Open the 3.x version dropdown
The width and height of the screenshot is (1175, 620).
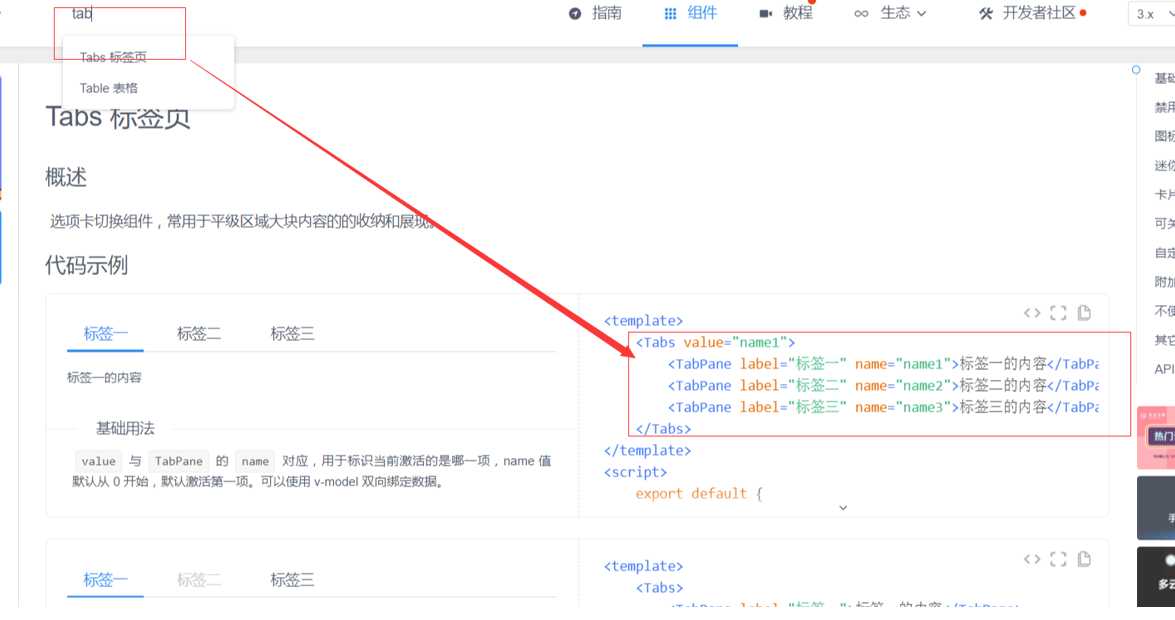1153,14
